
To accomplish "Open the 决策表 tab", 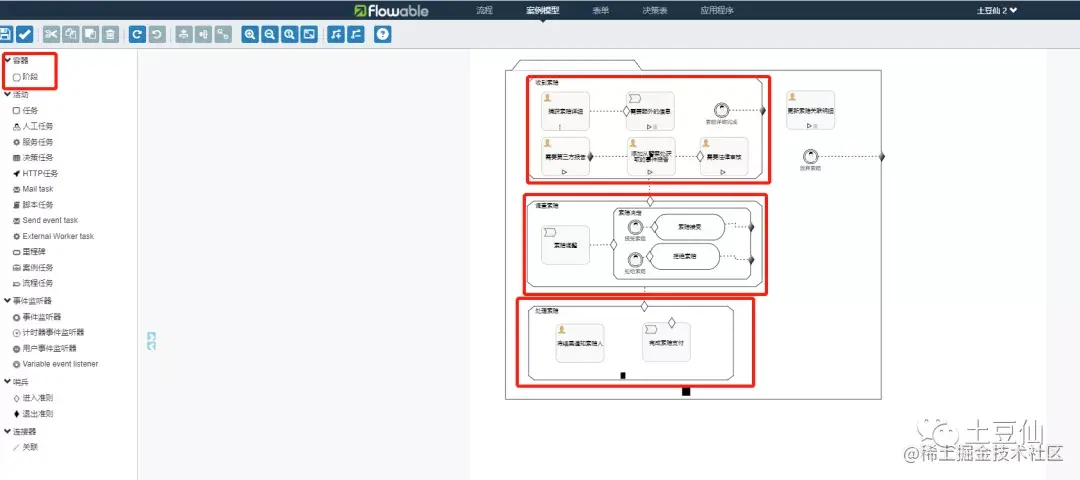I will coord(655,10).
